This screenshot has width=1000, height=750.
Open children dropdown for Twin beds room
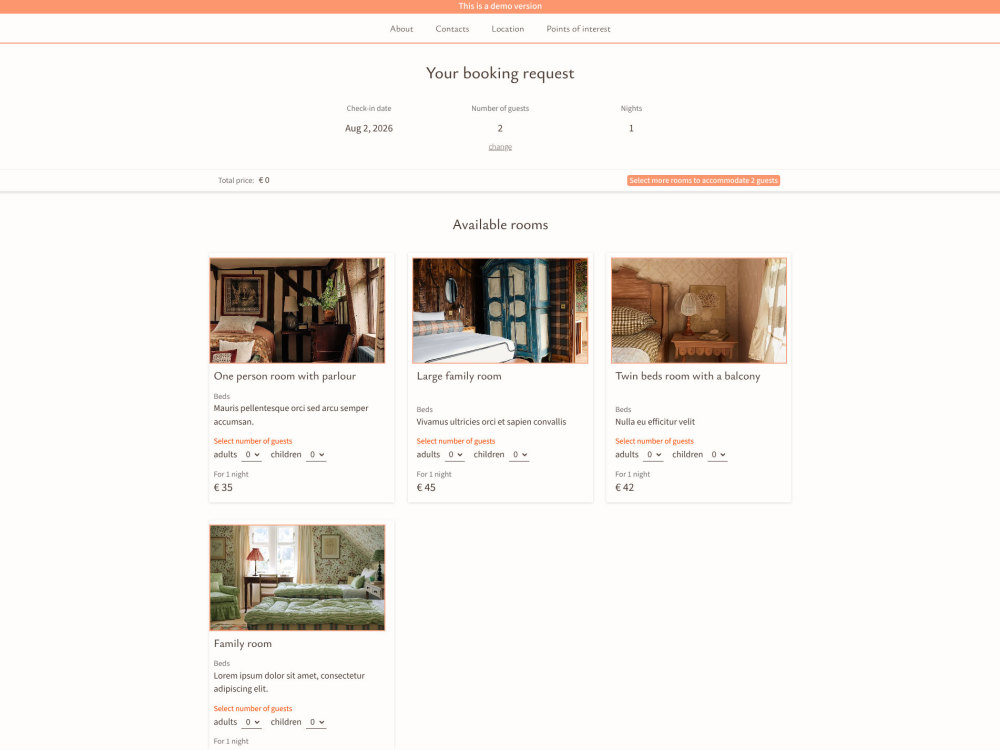click(x=717, y=455)
